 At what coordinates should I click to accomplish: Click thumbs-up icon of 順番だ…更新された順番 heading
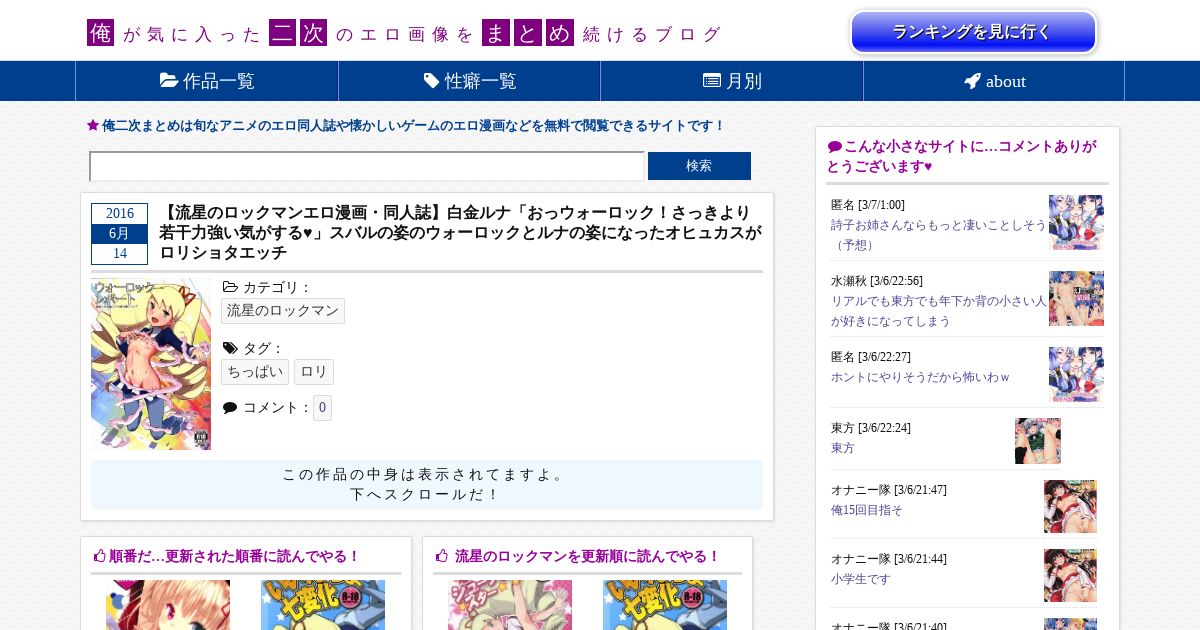(x=99, y=556)
